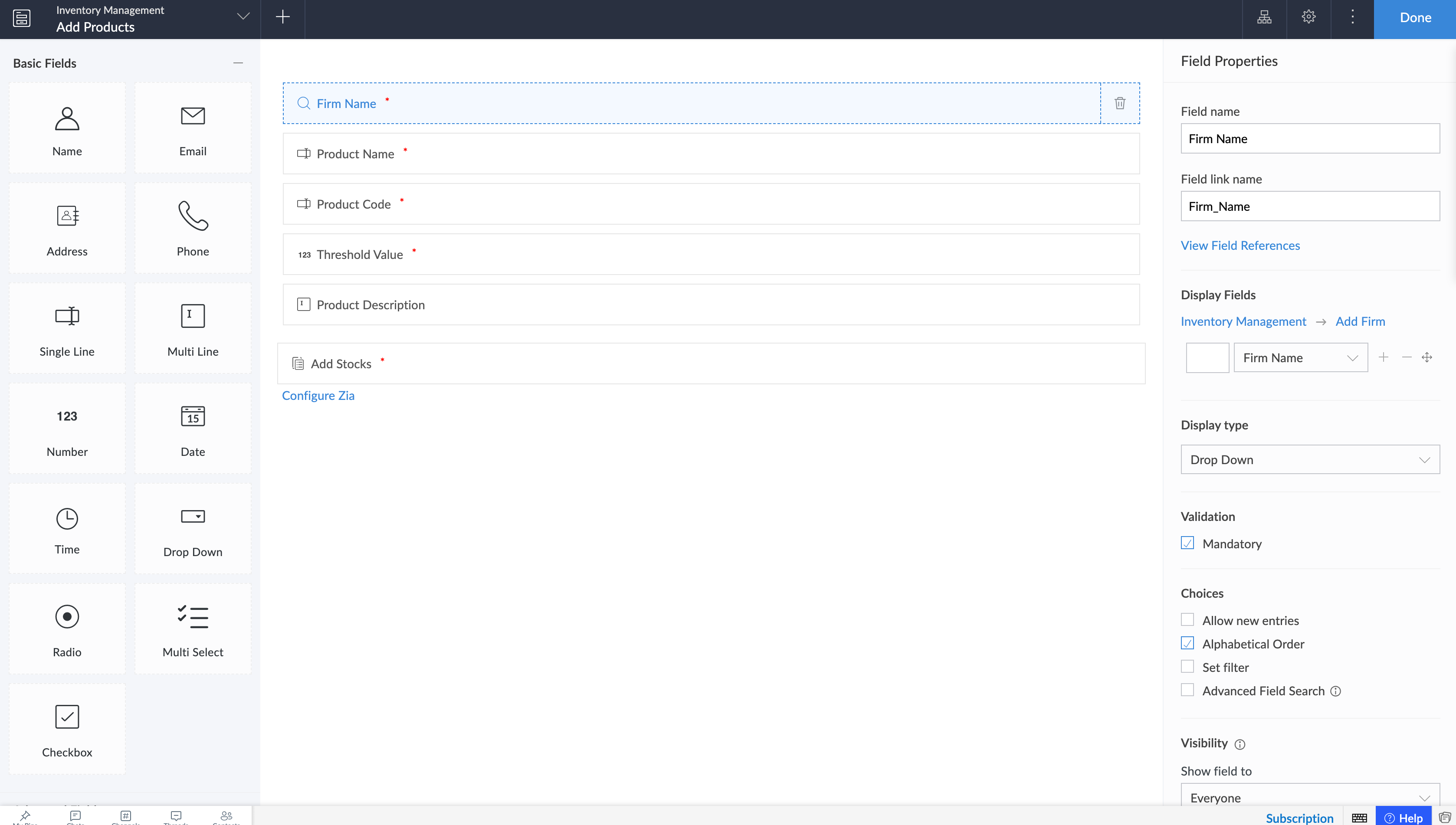Add another display field with plus icon
Screen dimensions: 1456x825
1384,357
